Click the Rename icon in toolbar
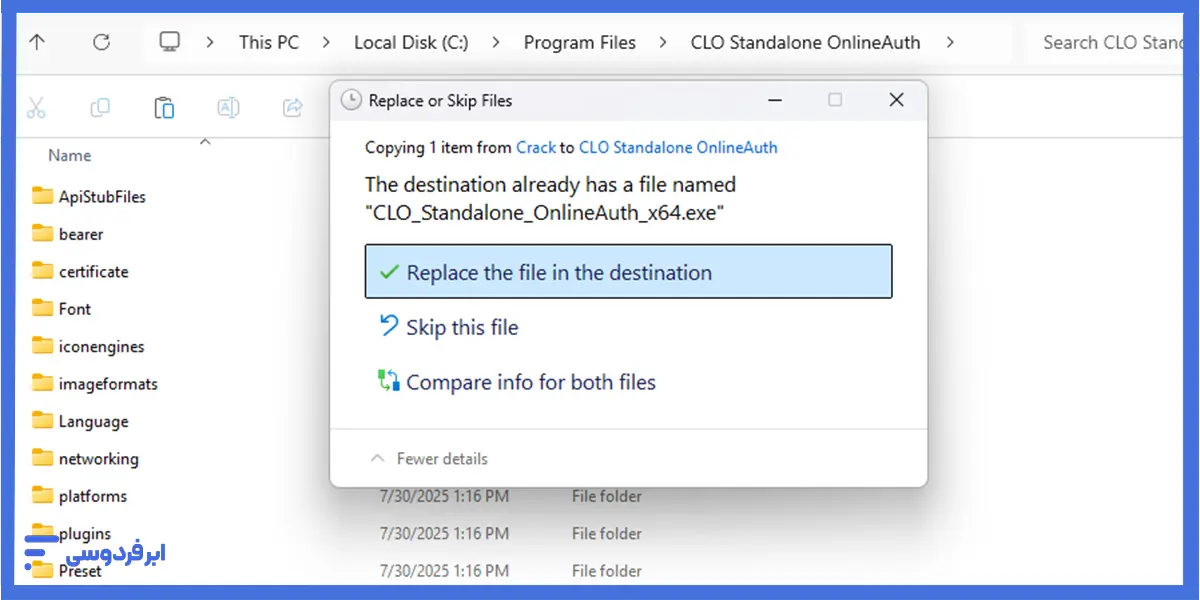The image size is (1200, 600). 228,107
